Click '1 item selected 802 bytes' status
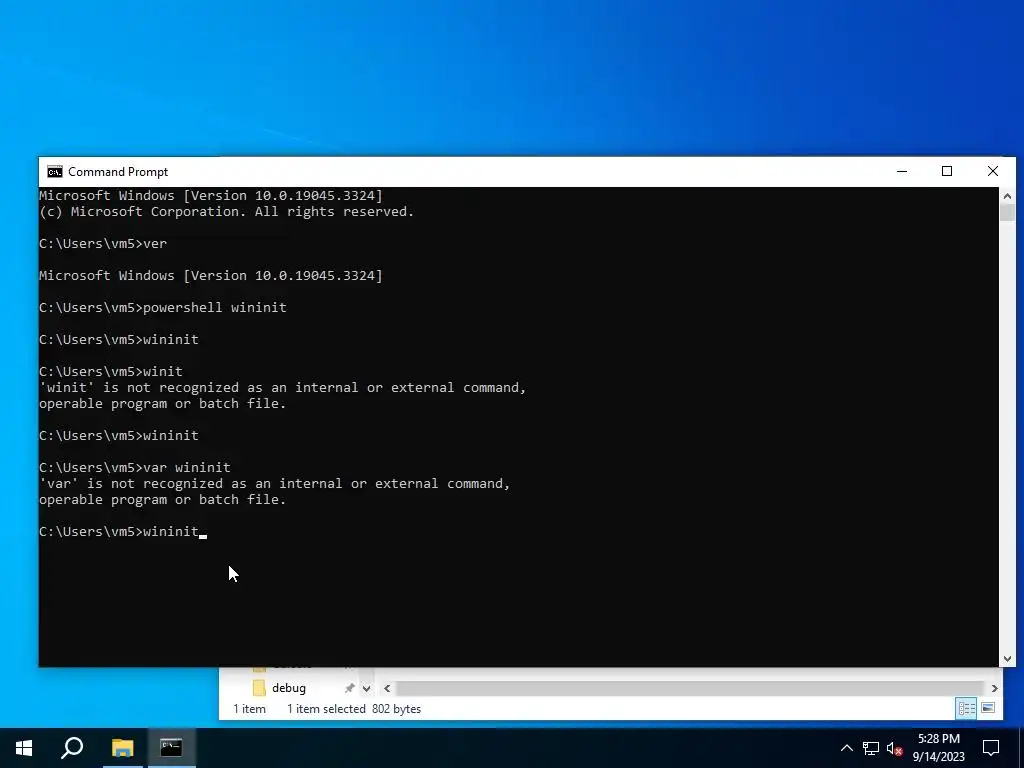The width and height of the screenshot is (1024, 768). coord(354,709)
